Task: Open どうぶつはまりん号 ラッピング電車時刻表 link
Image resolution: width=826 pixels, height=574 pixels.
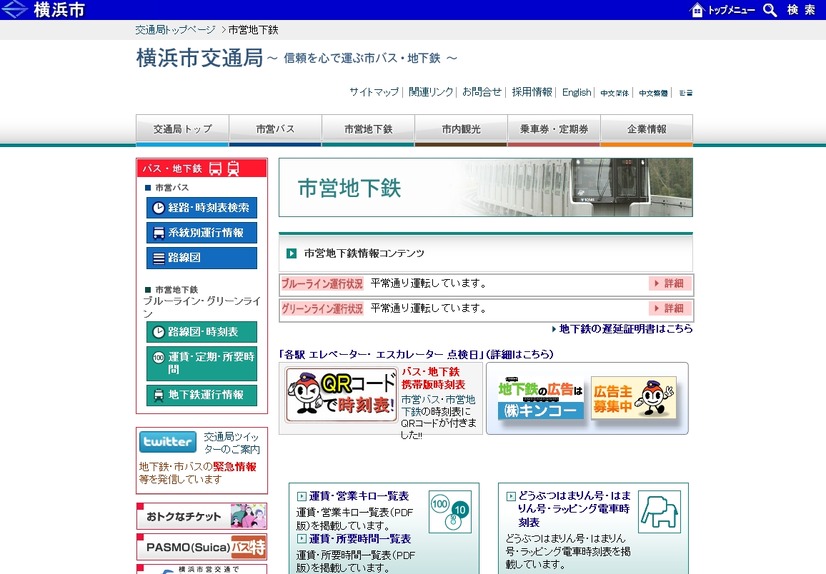Action: pyautogui.click(x=574, y=509)
